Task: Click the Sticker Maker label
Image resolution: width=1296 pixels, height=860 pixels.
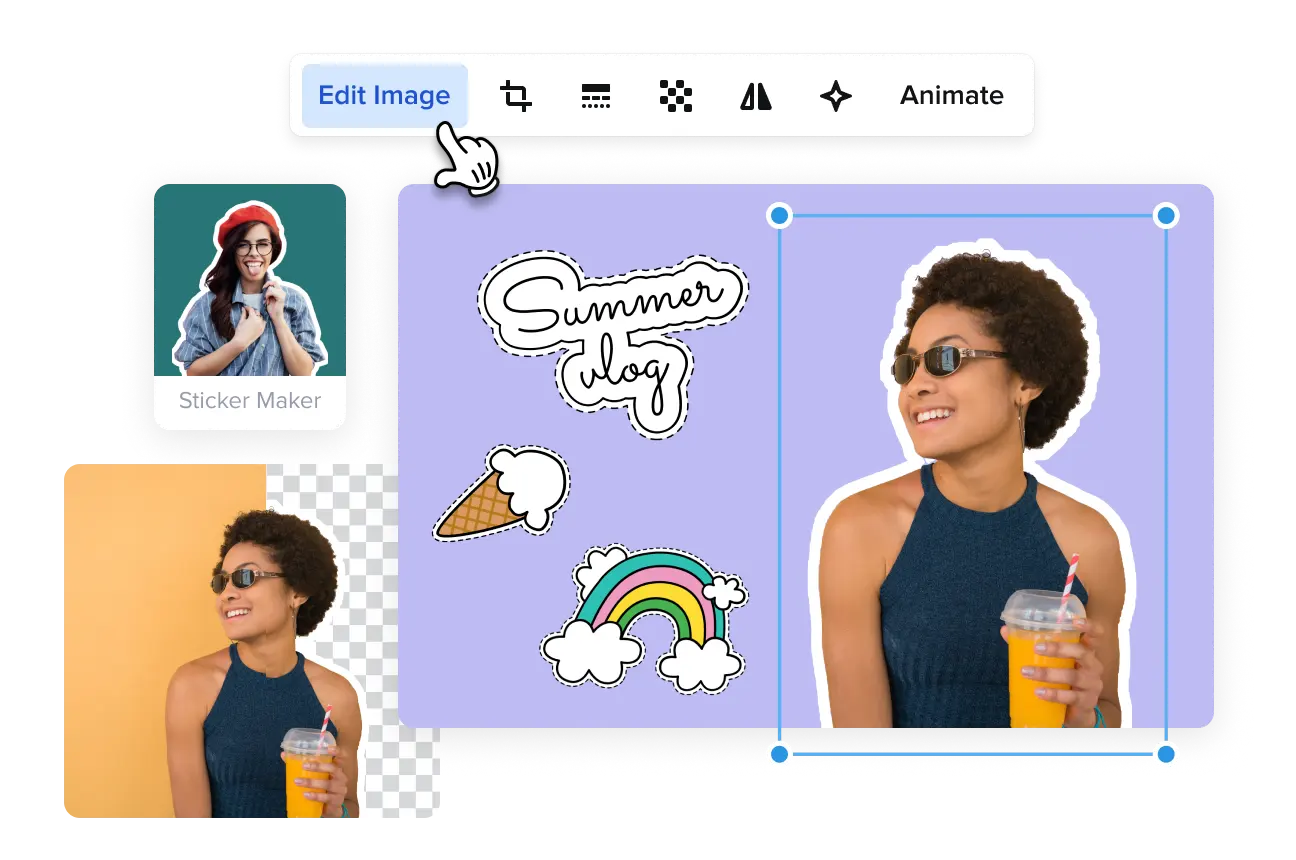Action: point(249,401)
